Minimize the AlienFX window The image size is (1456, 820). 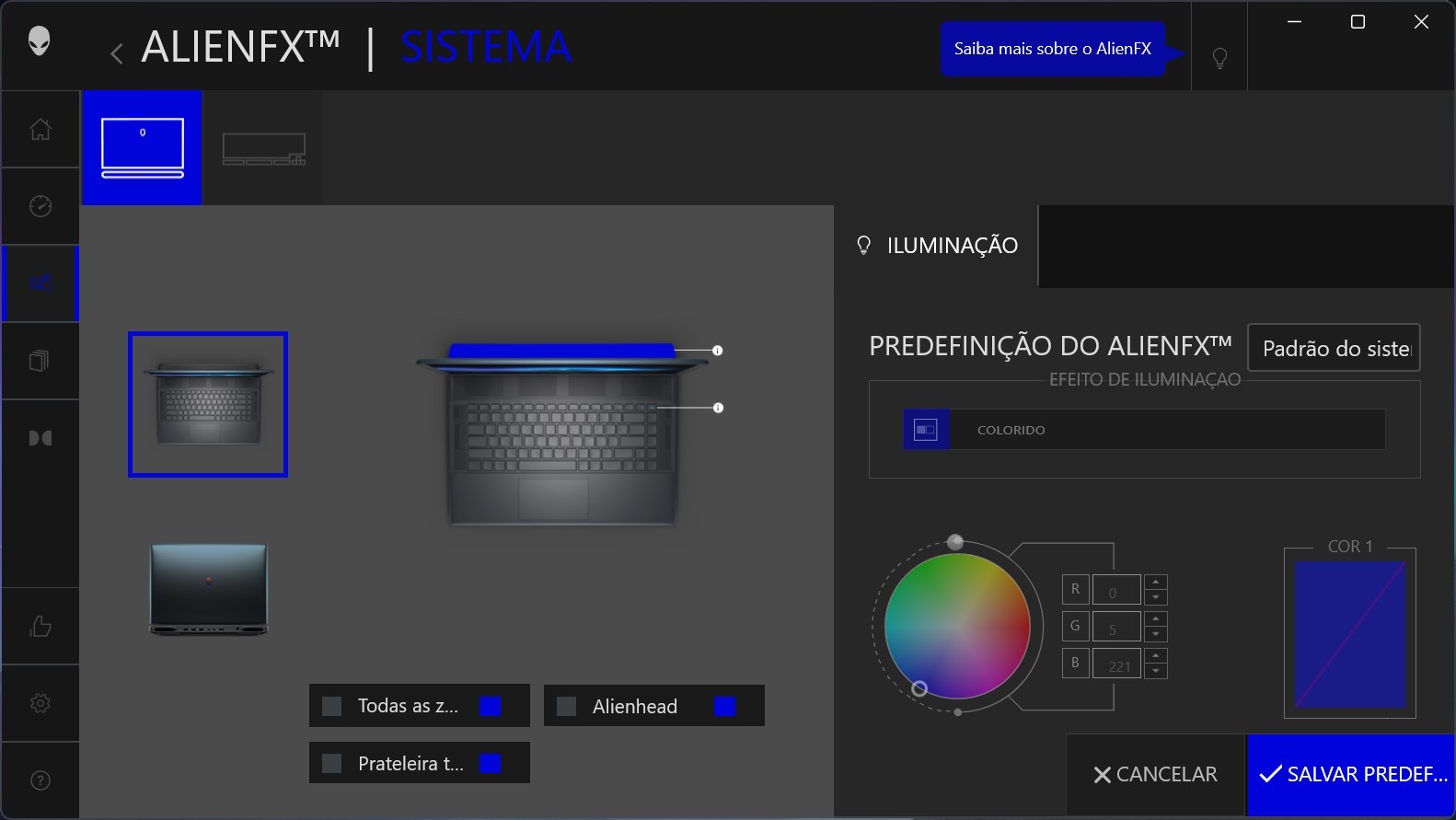click(1294, 21)
